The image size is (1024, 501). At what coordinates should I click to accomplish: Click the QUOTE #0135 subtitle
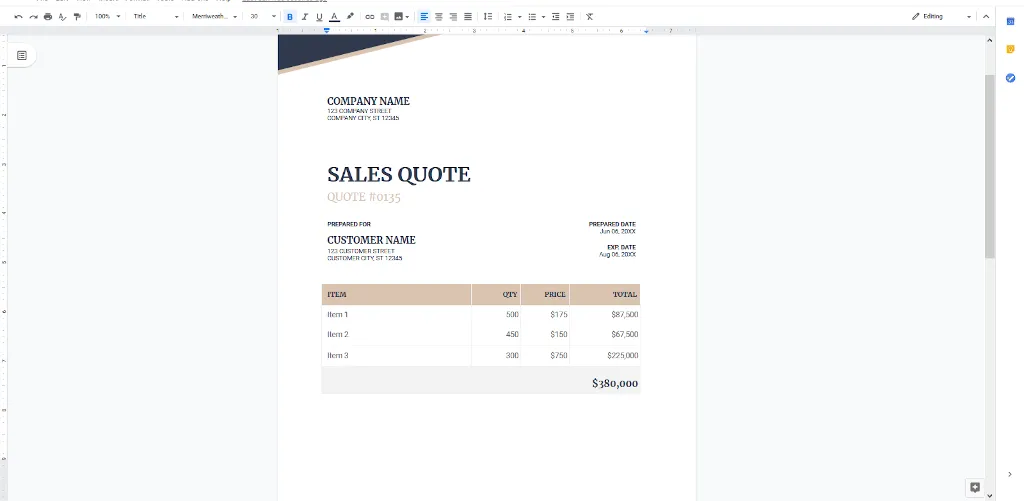[364, 197]
